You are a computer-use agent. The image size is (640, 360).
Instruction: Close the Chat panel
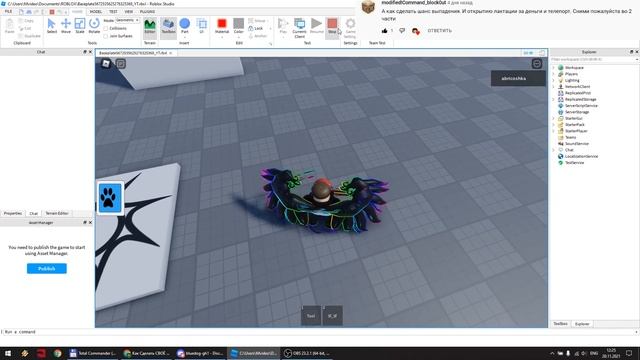[x=90, y=52]
